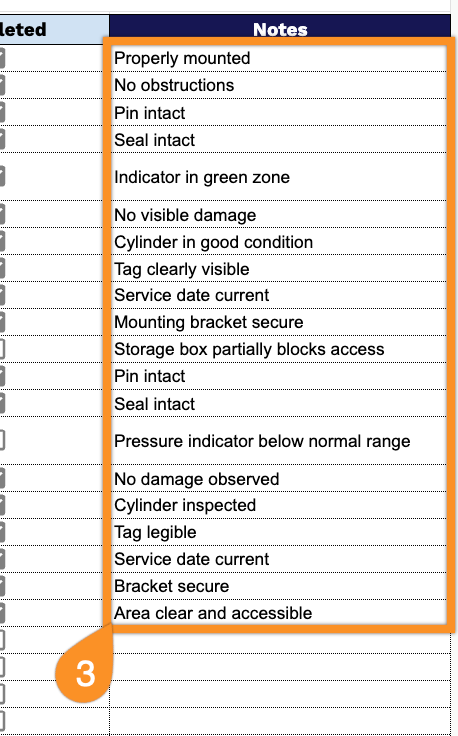Click the Bracket secure note cell
This screenshot has height=736, width=458.
pyautogui.click(x=280, y=586)
